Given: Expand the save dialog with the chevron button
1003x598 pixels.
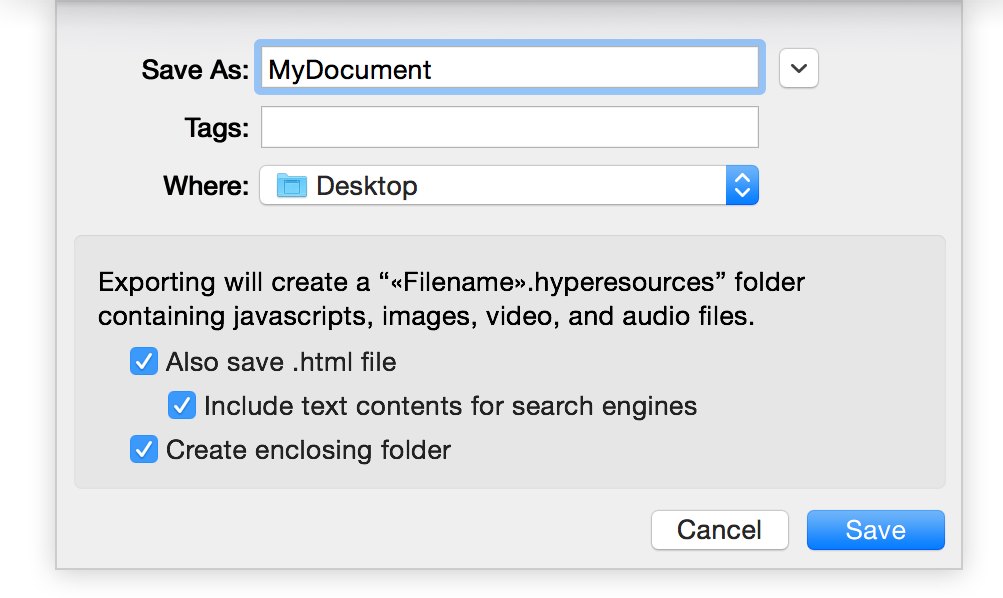Looking at the screenshot, I should [799, 68].
